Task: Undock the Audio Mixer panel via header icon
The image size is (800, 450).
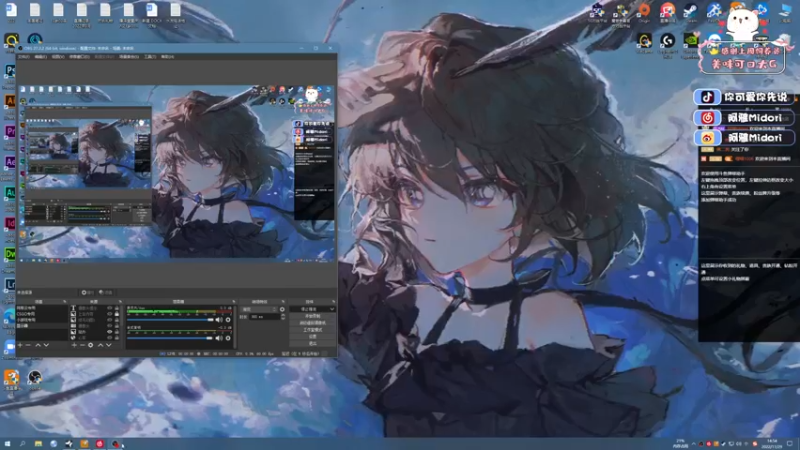Action: click(x=234, y=302)
